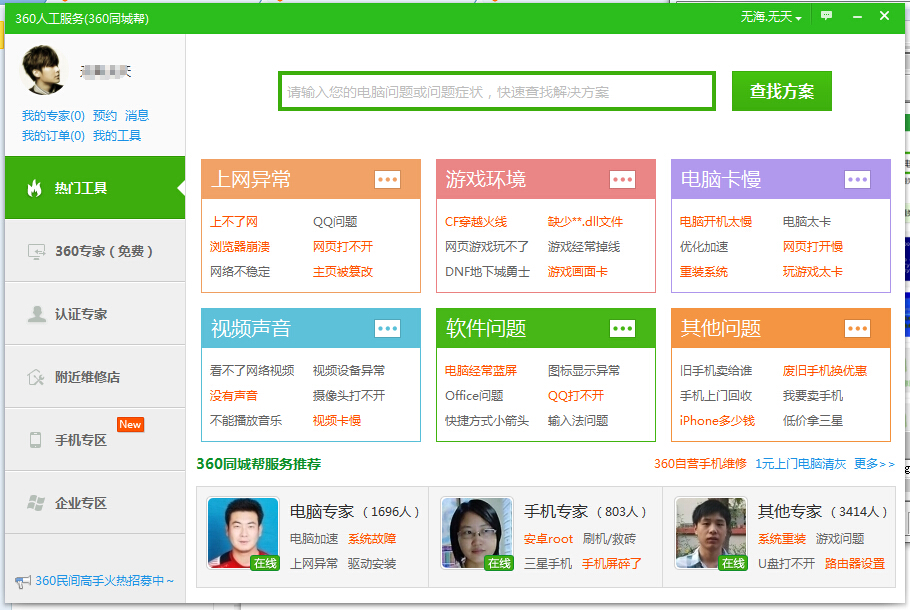This screenshot has height=610, width=910.
Task: Select 网页打不开 issue
Action: [343, 247]
